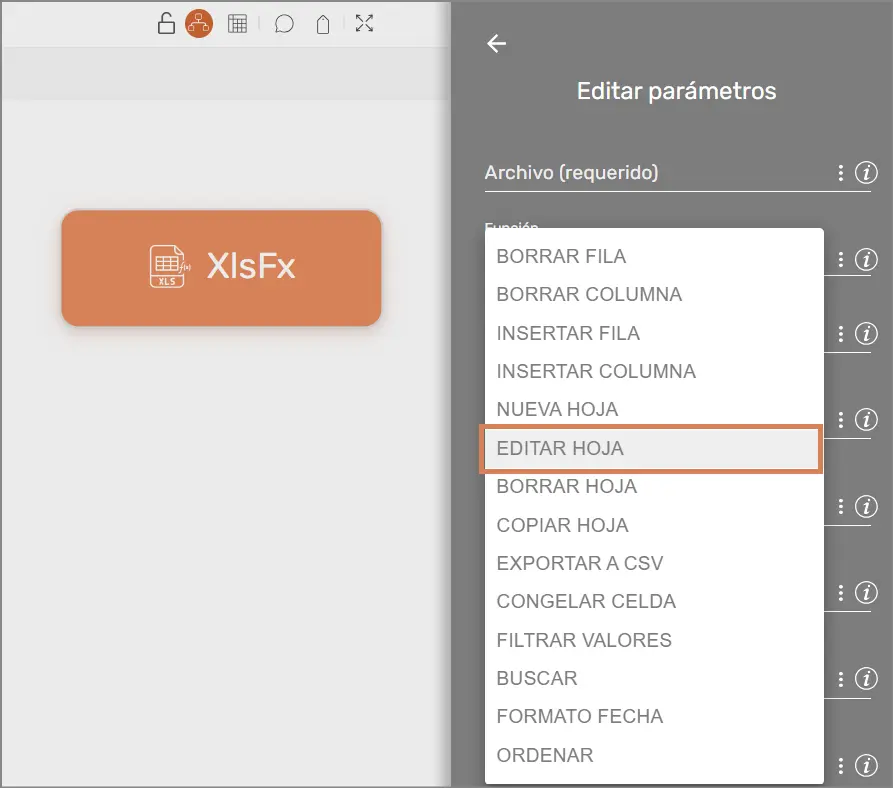Open the three-dot menu next to Archivo
The width and height of the screenshot is (893, 788).
[841, 173]
